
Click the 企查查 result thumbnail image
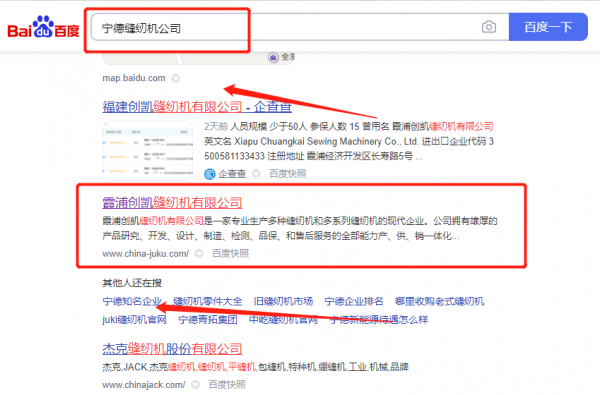(x=148, y=150)
